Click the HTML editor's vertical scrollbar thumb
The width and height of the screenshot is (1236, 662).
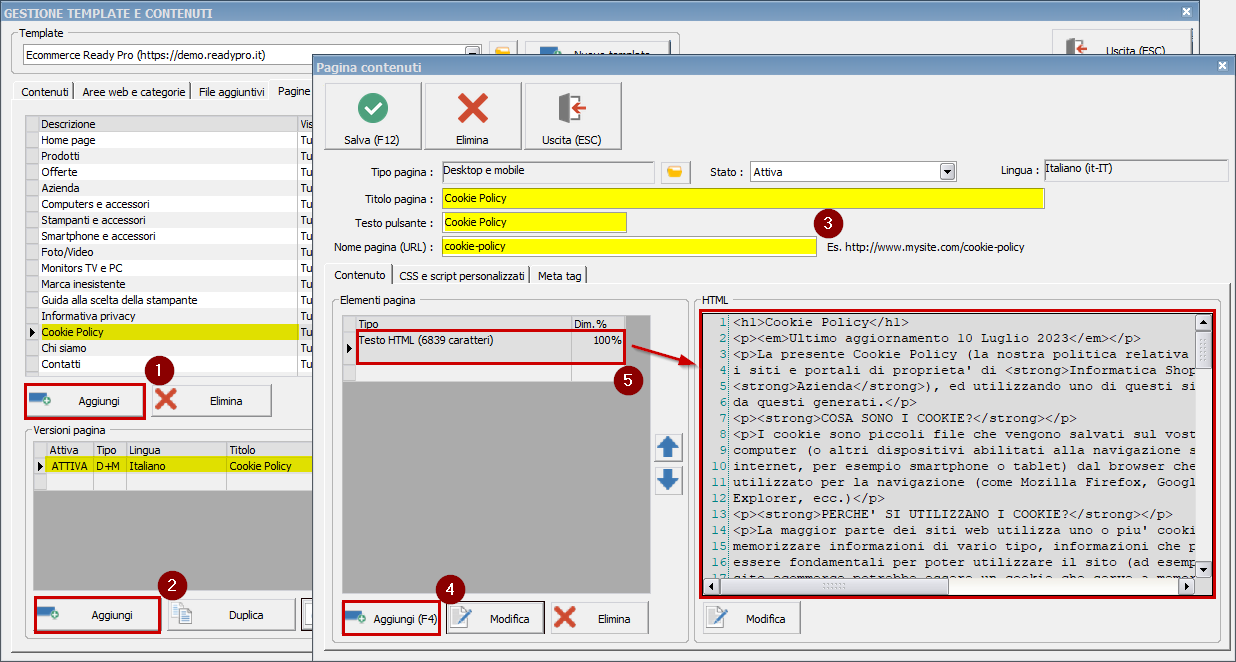coord(1204,349)
